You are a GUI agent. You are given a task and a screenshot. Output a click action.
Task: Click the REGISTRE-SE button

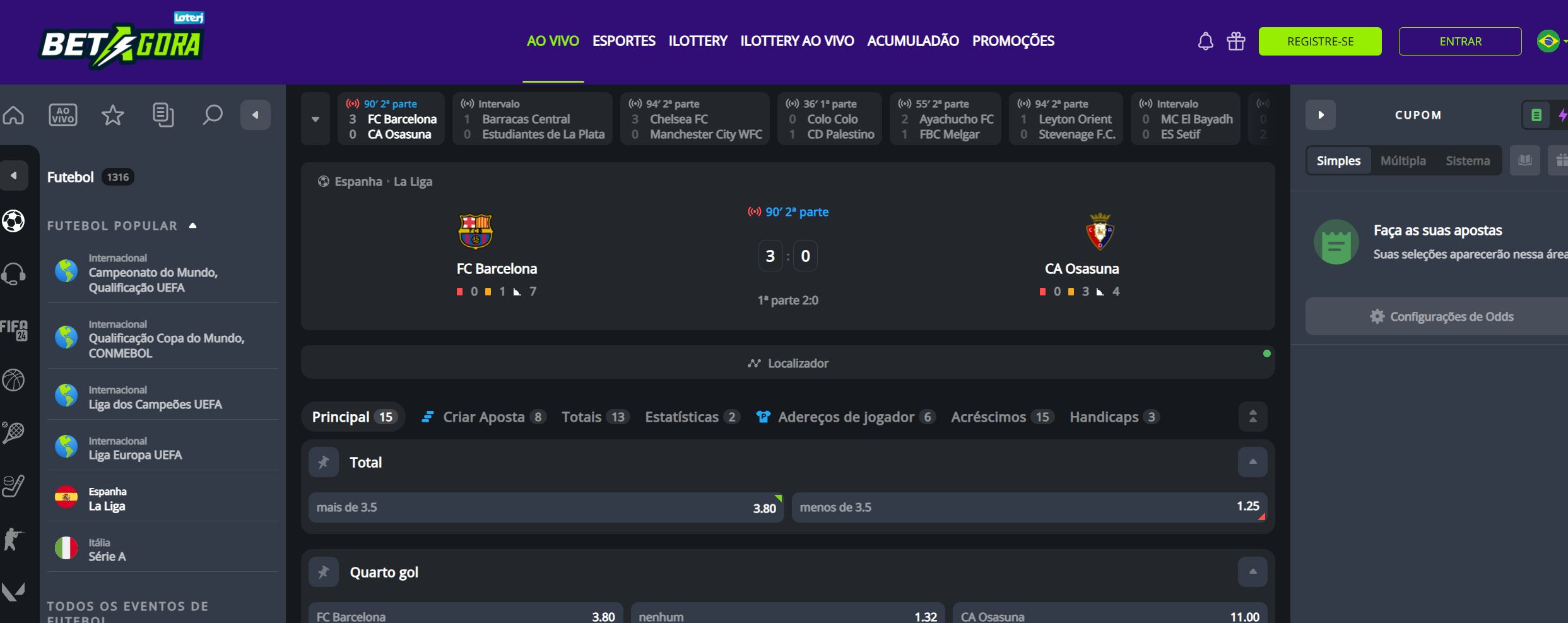click(x=1319, y=42)
